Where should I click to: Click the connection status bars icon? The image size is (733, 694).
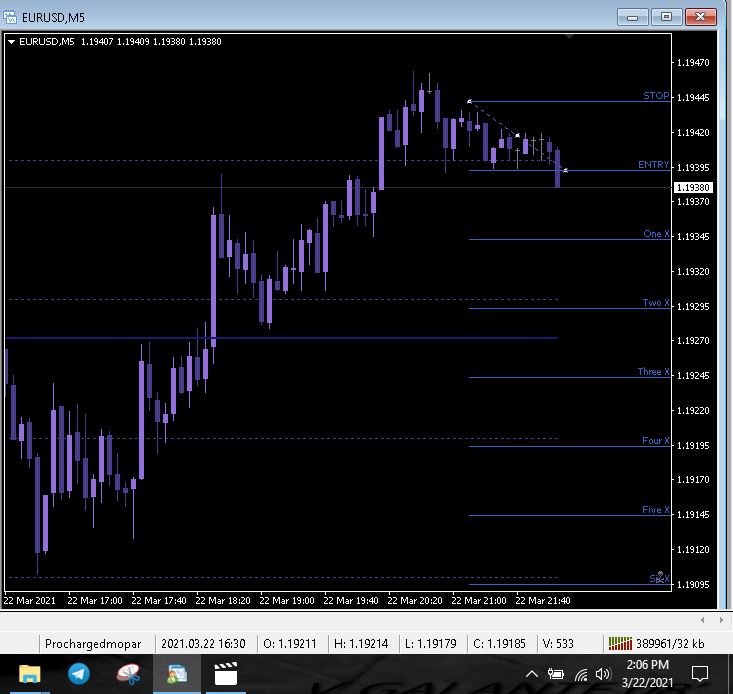(x=620, y=644)
